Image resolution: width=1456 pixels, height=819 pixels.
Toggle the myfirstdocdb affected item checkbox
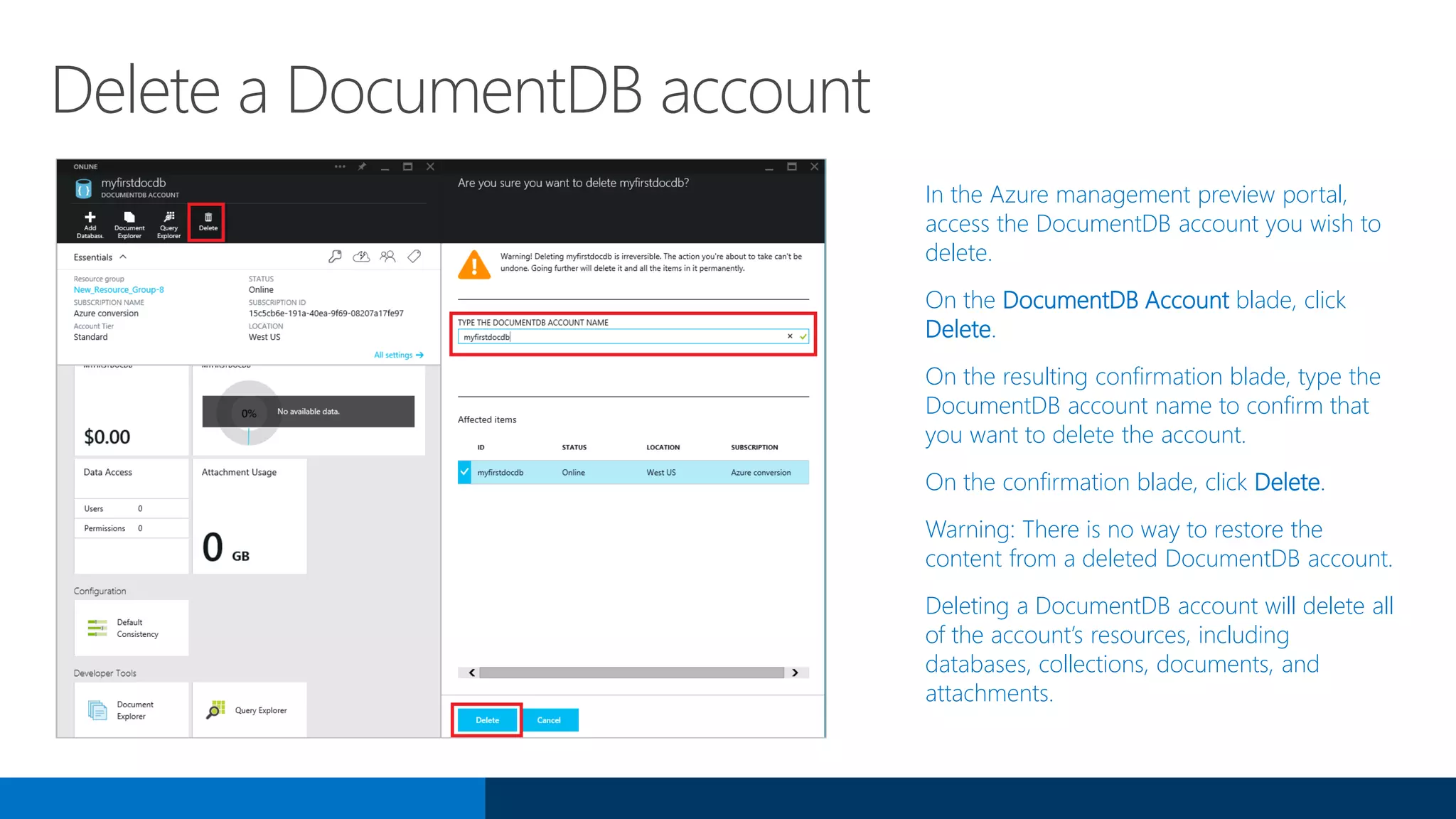[464, 472]
